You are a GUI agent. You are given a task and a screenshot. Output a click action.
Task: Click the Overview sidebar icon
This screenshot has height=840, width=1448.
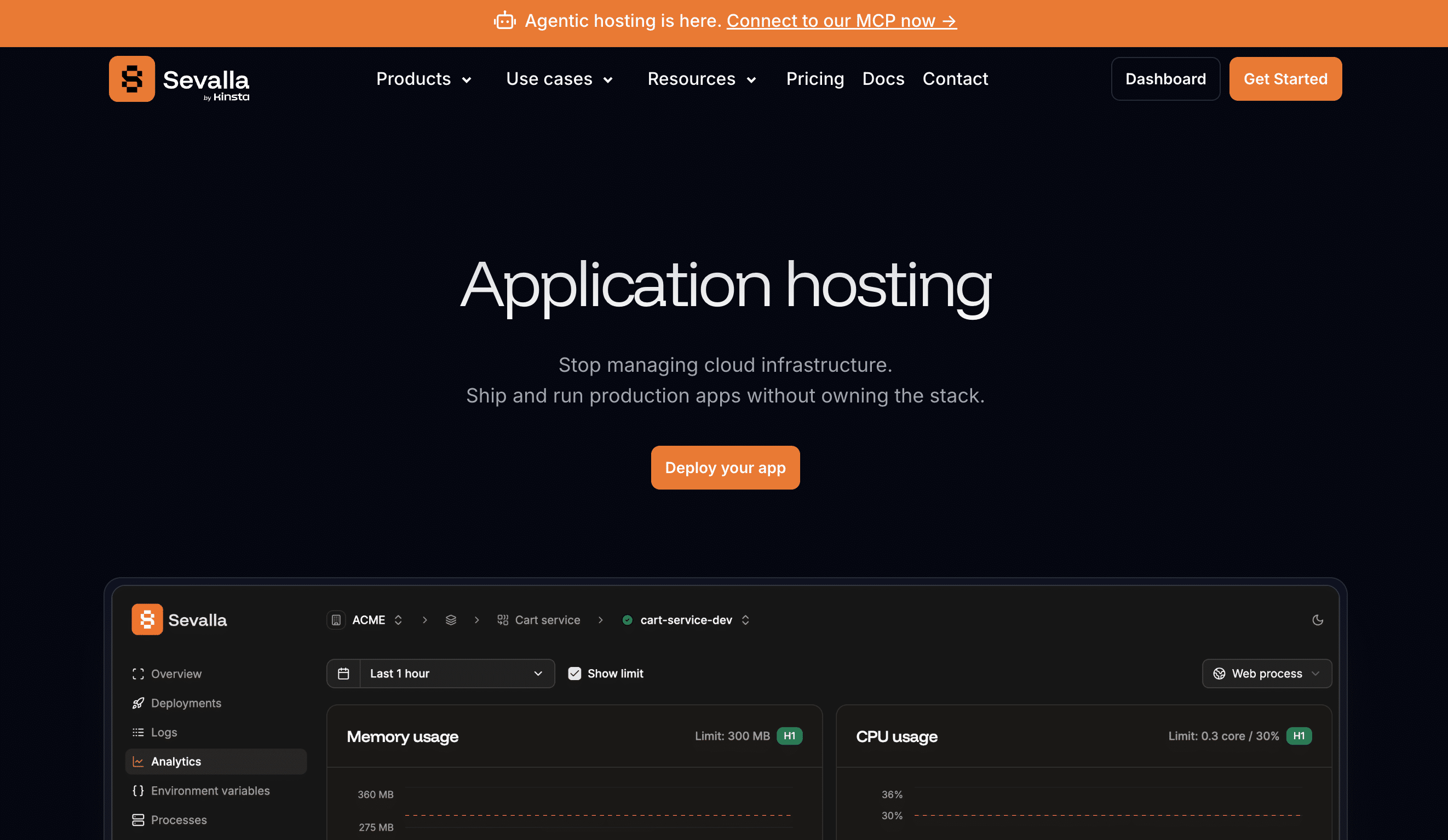coord(138,674)
